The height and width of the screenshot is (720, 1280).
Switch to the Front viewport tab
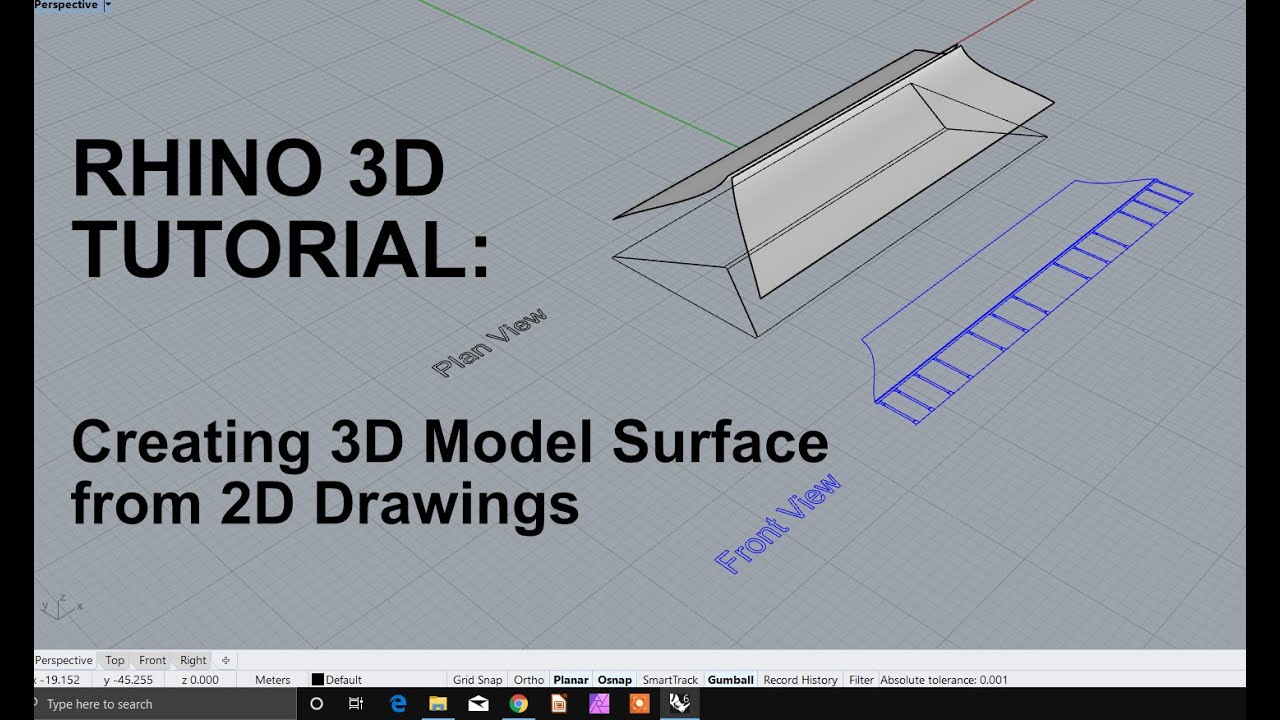(153, 660)
